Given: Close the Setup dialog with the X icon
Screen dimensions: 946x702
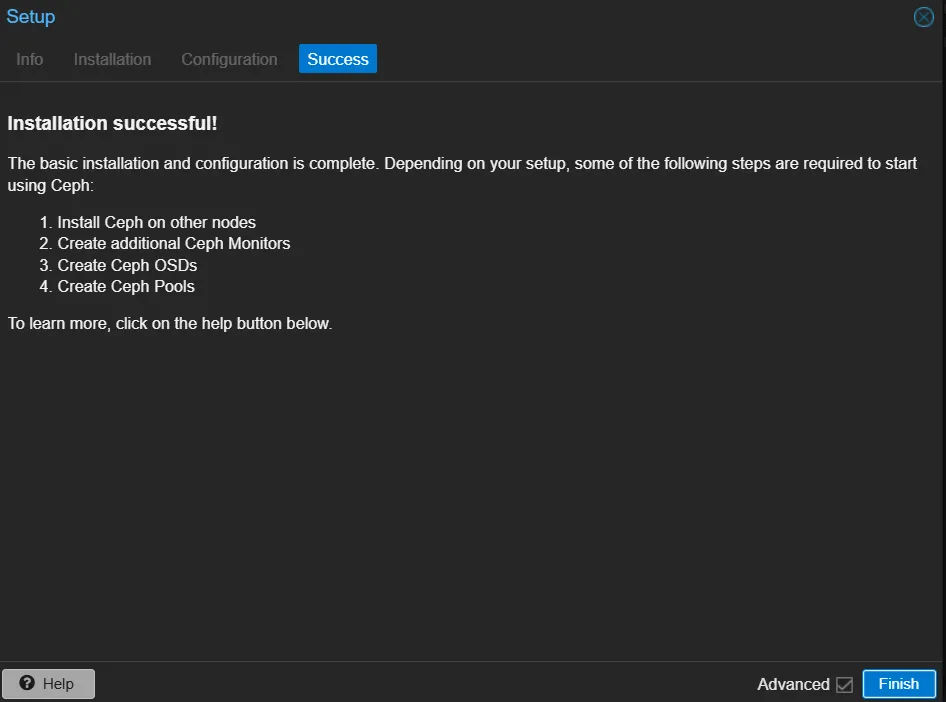Looking at the screenshot, I should point(923,17).
